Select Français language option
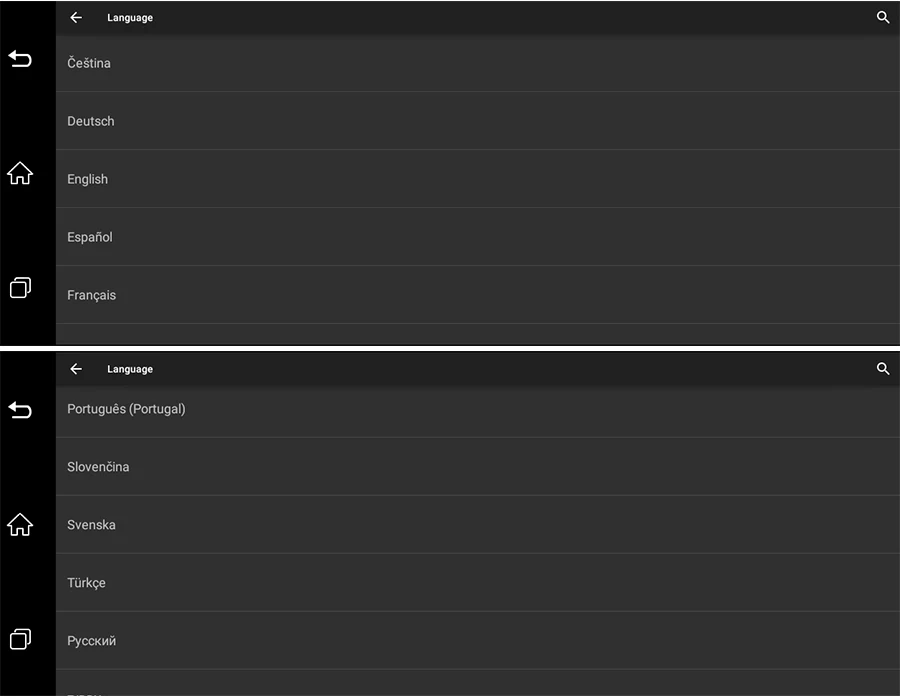The width and height of the screenshot is (900, 699). coord(478,295)
